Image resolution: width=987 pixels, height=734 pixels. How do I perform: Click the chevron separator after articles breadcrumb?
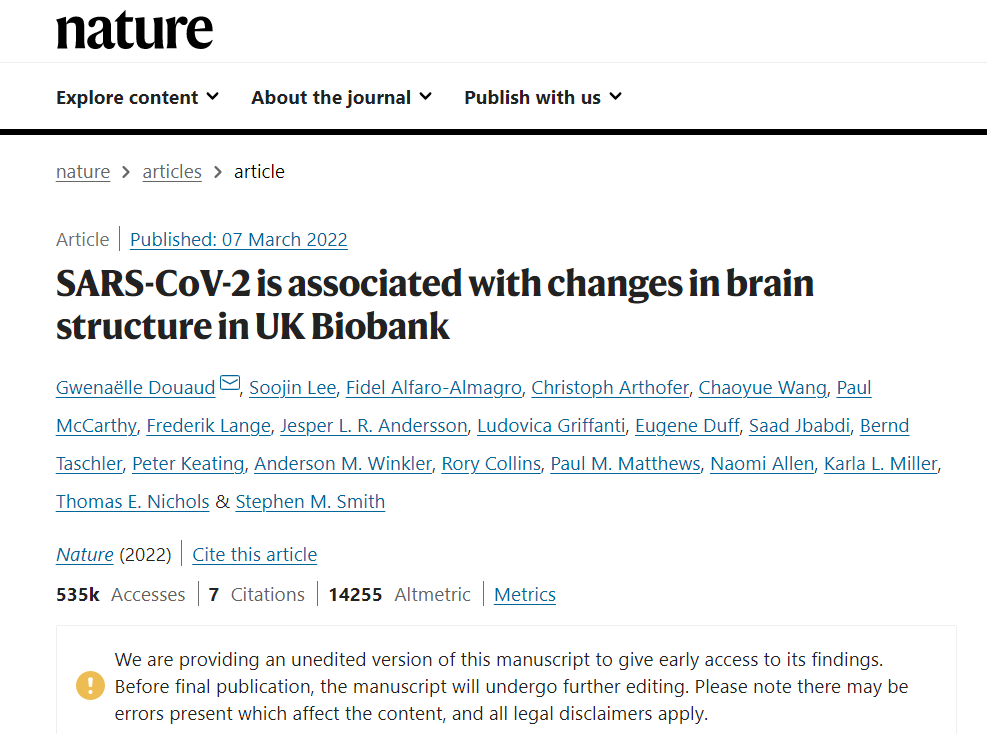pyautogui.click(x=218, y=172)
